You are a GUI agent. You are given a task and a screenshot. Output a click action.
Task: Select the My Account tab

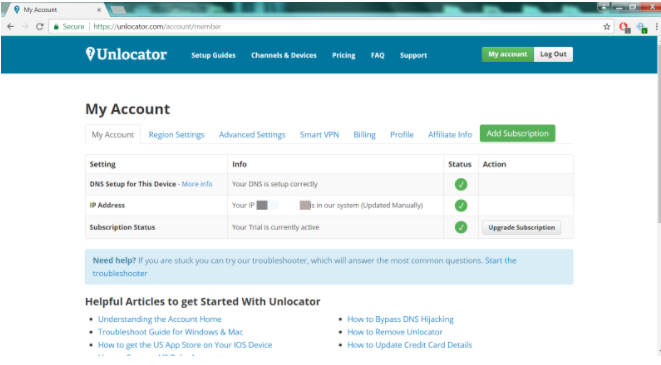pos(113,134)
